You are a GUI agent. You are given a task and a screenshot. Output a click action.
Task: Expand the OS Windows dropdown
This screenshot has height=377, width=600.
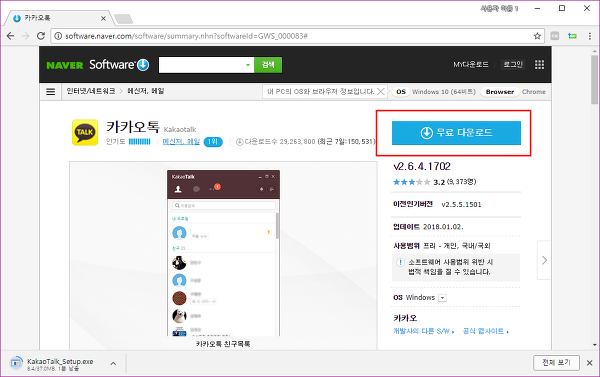(x=442, y=298)
